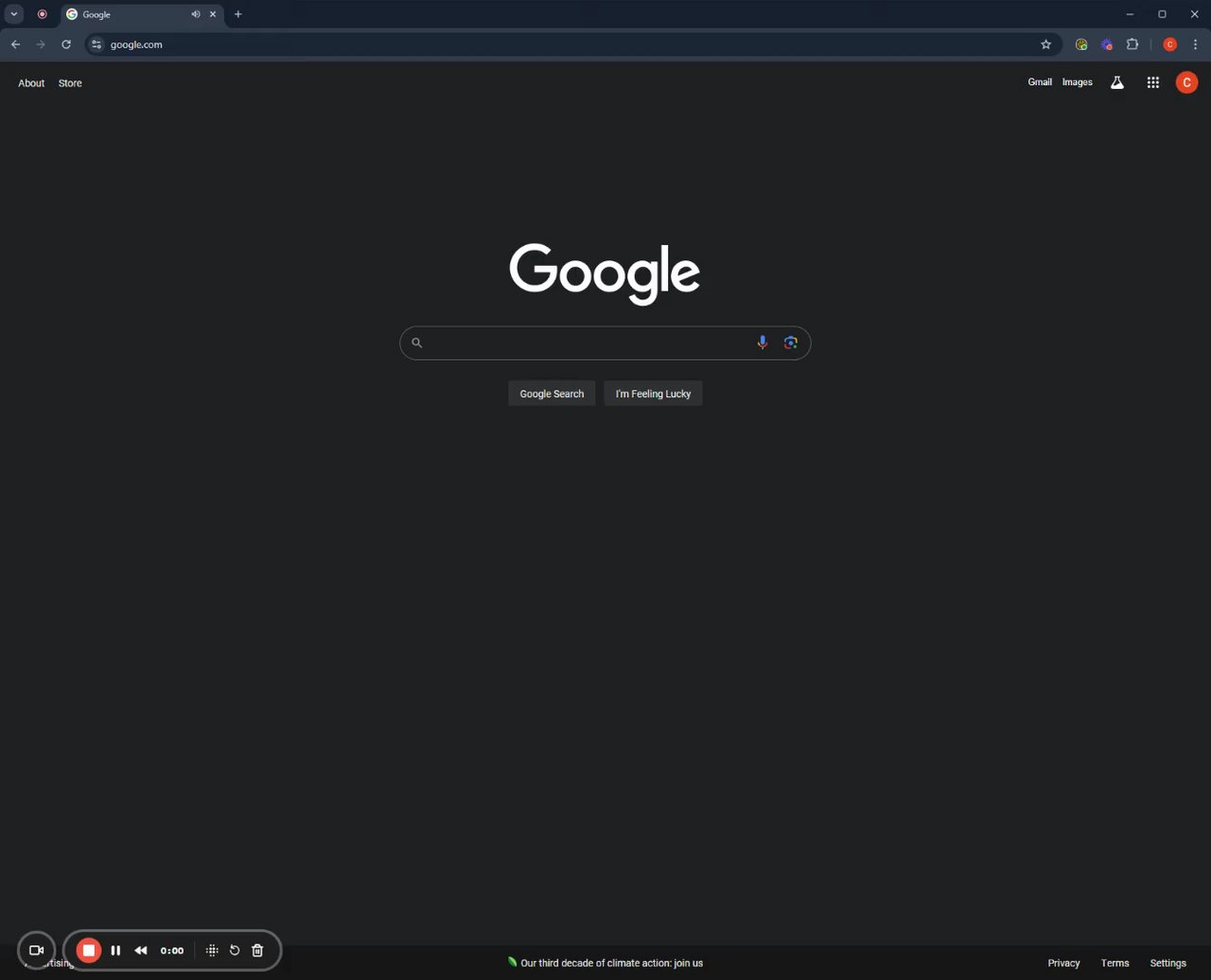The width and height of the screenshot is (1211, 980).
Task: Open the Gmail link
Action: point(1040,82)
